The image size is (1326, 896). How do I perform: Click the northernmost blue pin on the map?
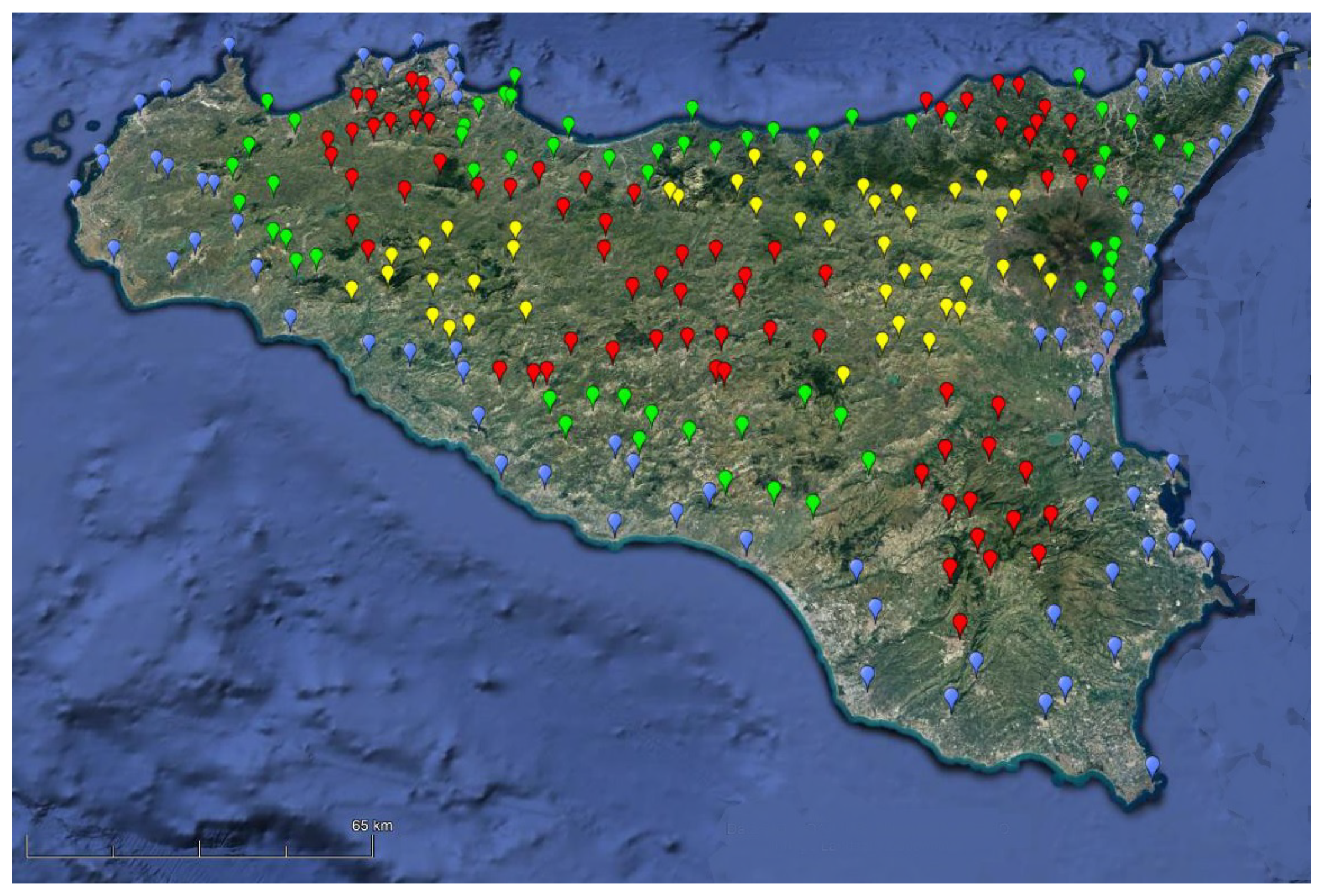1242,27
